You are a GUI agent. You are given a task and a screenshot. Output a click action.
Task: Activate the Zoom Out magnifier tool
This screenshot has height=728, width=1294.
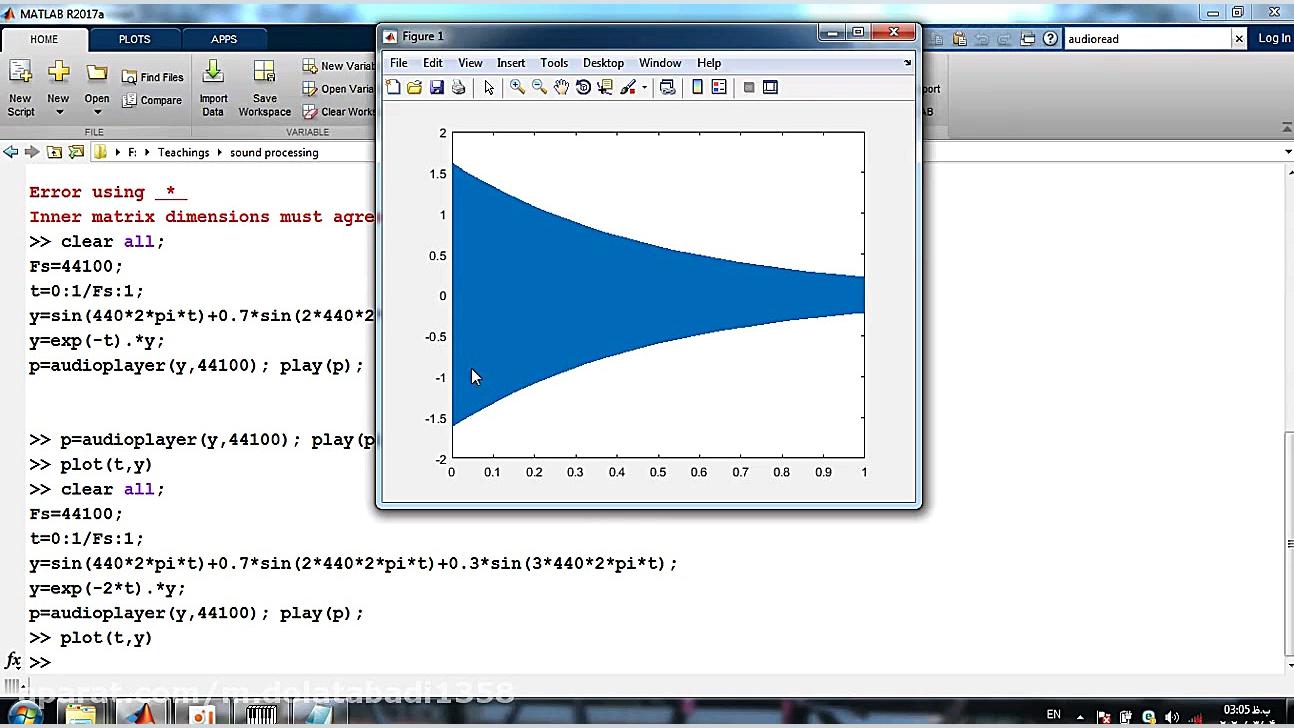coord(539,88)
